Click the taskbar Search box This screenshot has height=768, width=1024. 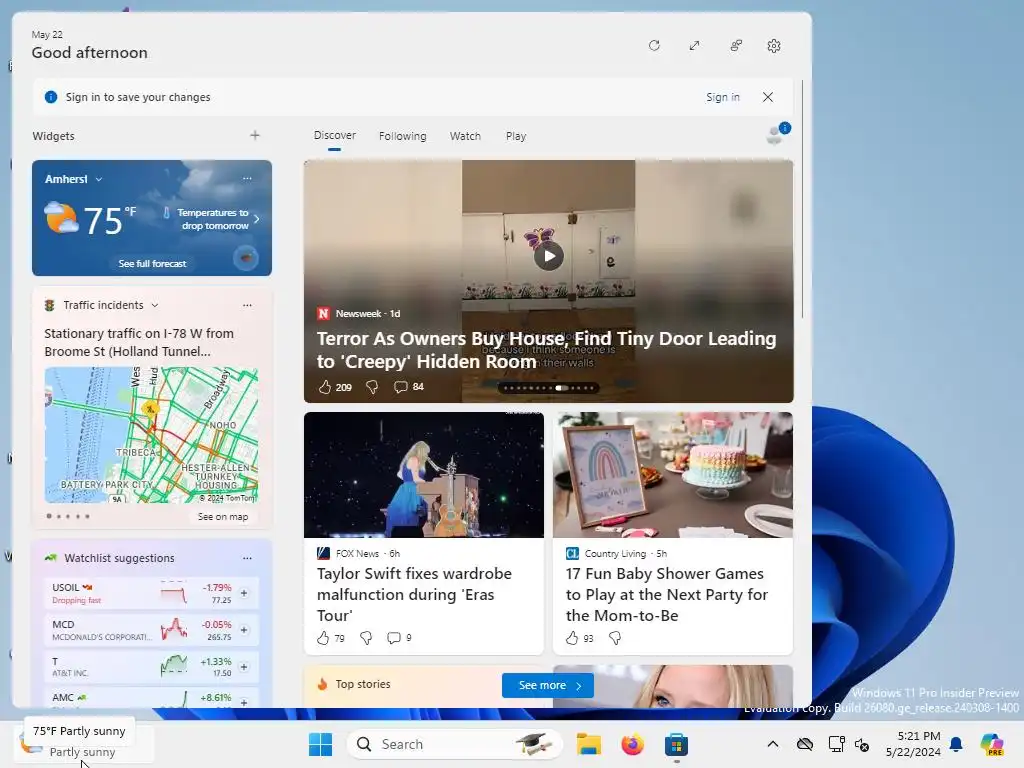[x=455, y=744]
